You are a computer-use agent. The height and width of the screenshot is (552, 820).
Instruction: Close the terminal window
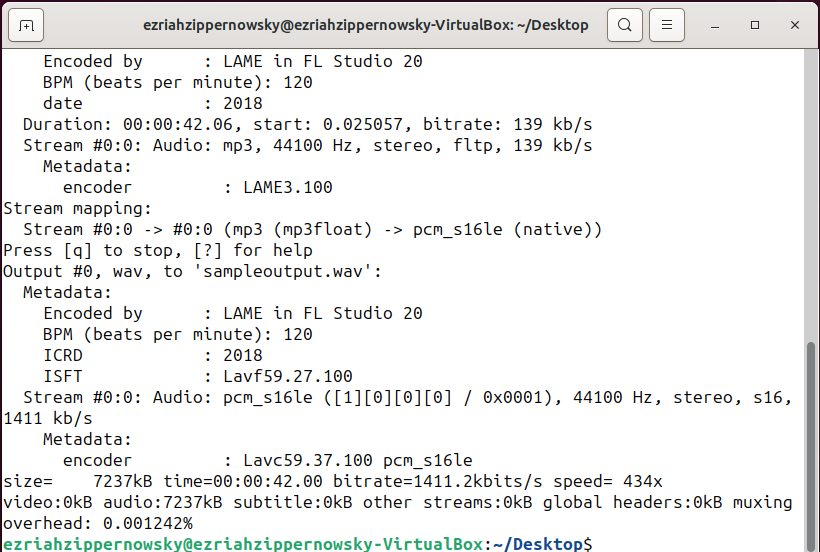tap(795, 25)
